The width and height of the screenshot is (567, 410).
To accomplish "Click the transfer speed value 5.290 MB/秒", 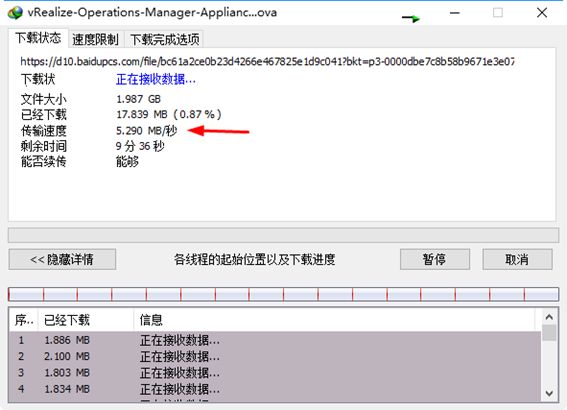I will point(146,131).
